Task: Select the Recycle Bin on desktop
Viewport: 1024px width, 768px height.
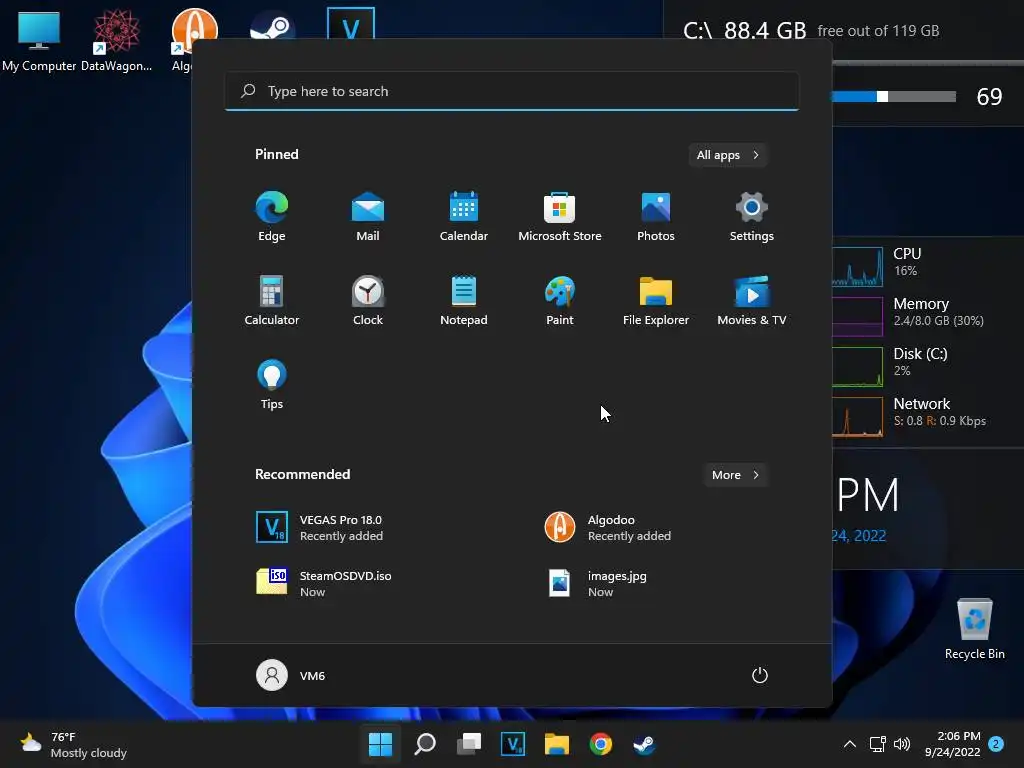Action: [x=974, y=630]
